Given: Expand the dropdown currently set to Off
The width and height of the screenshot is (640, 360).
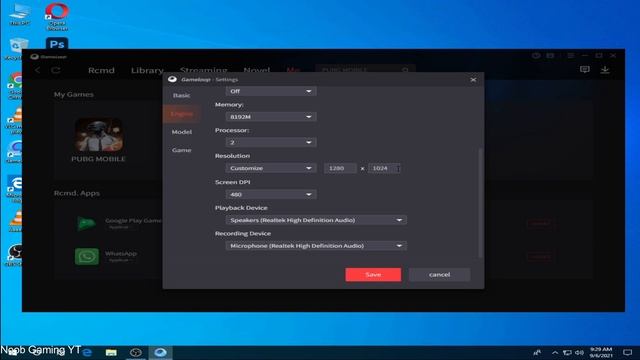Looking at the screenshot, I should [271, 91].
